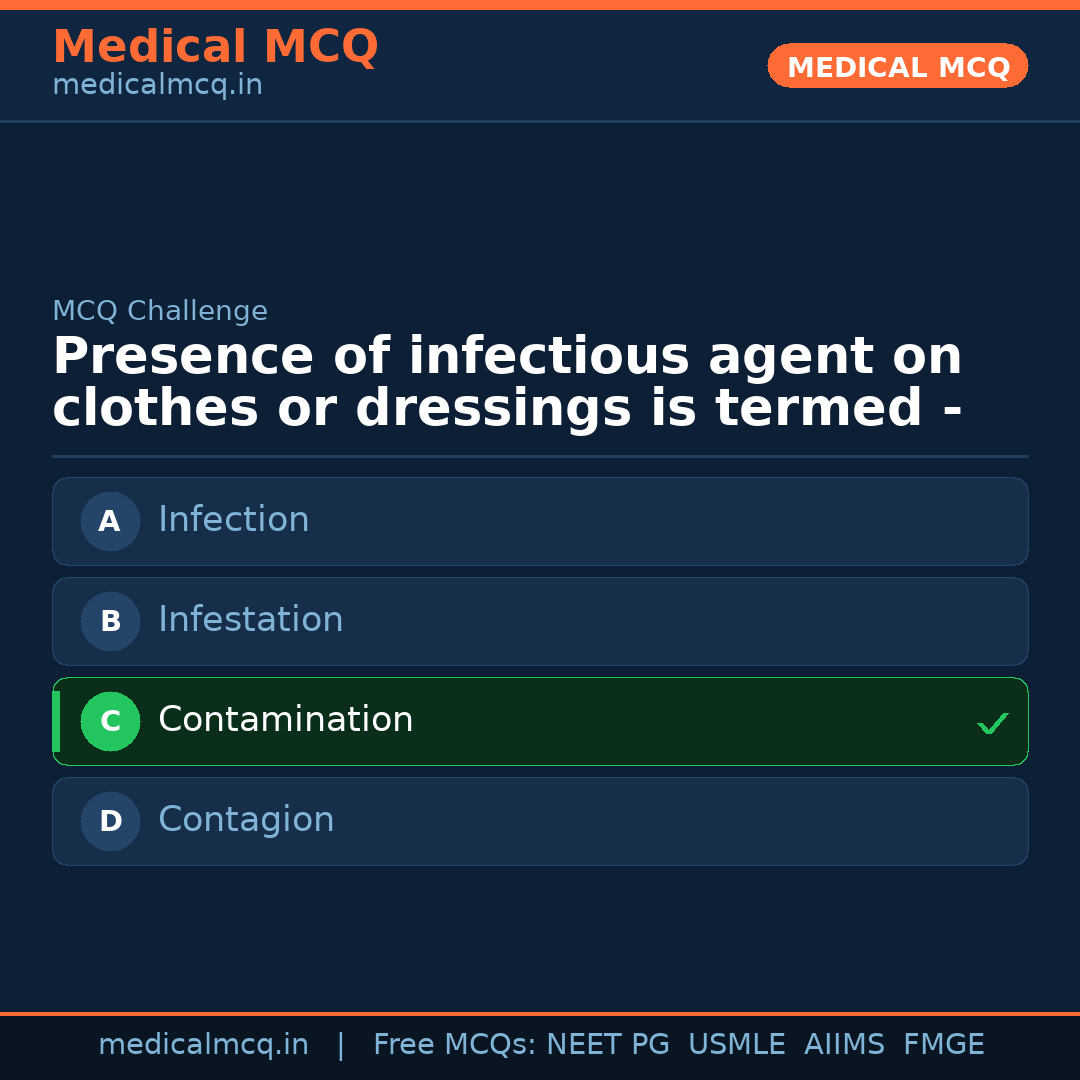Open the medicalmcq.in link in footer

(203, 1045)
